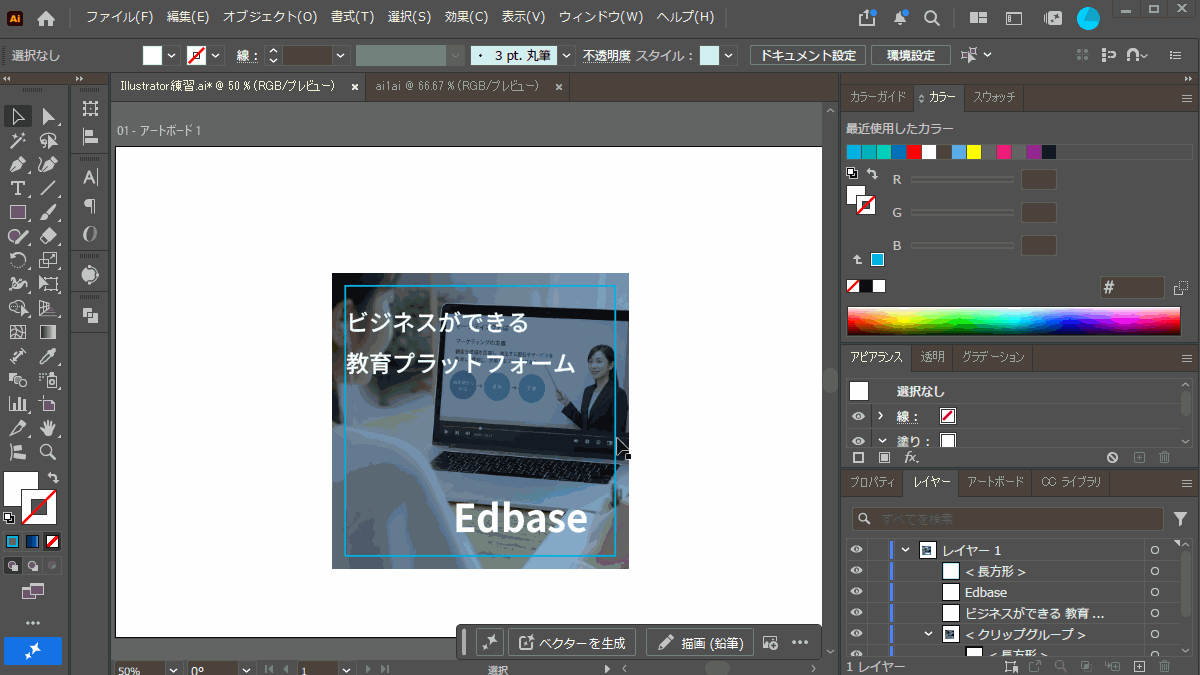Toggle 塗り attribute visibility in Appearance panel
Screen dimensions: 1200x675
[x=857, y=441]
